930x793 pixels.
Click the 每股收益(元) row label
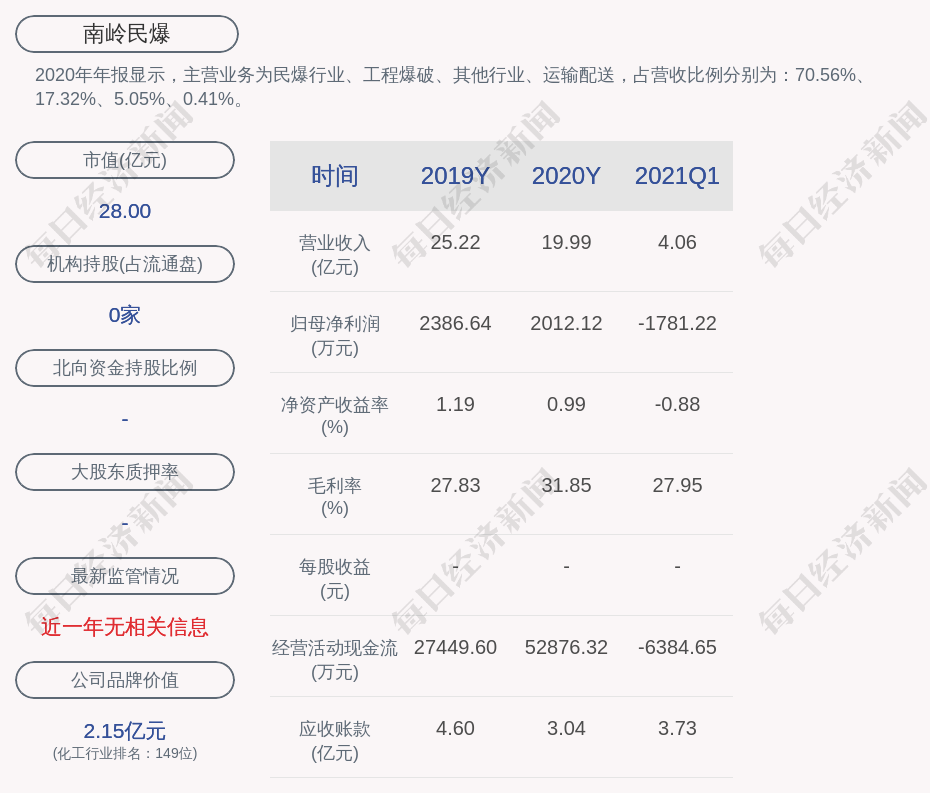(x=335, y=579)
